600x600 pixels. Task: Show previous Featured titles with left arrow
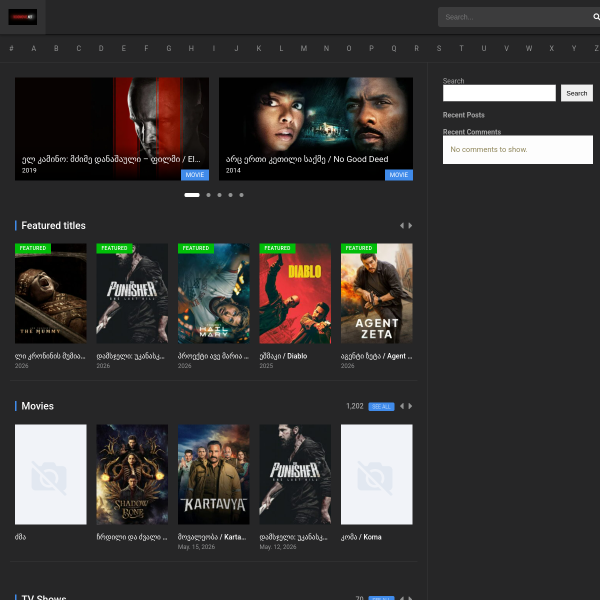click(402, 226)
